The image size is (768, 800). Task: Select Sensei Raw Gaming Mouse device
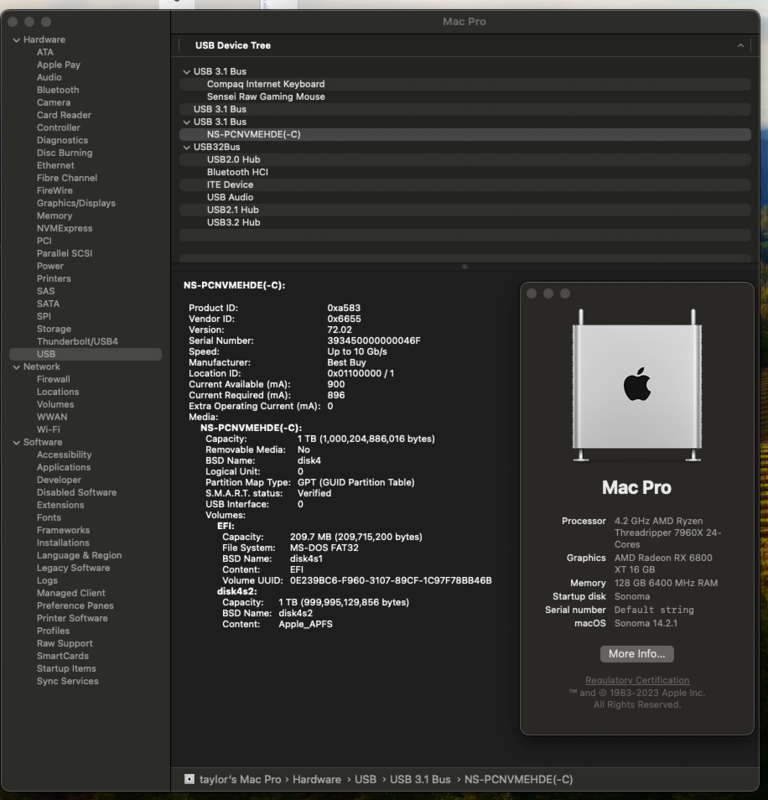click(265, 97)
